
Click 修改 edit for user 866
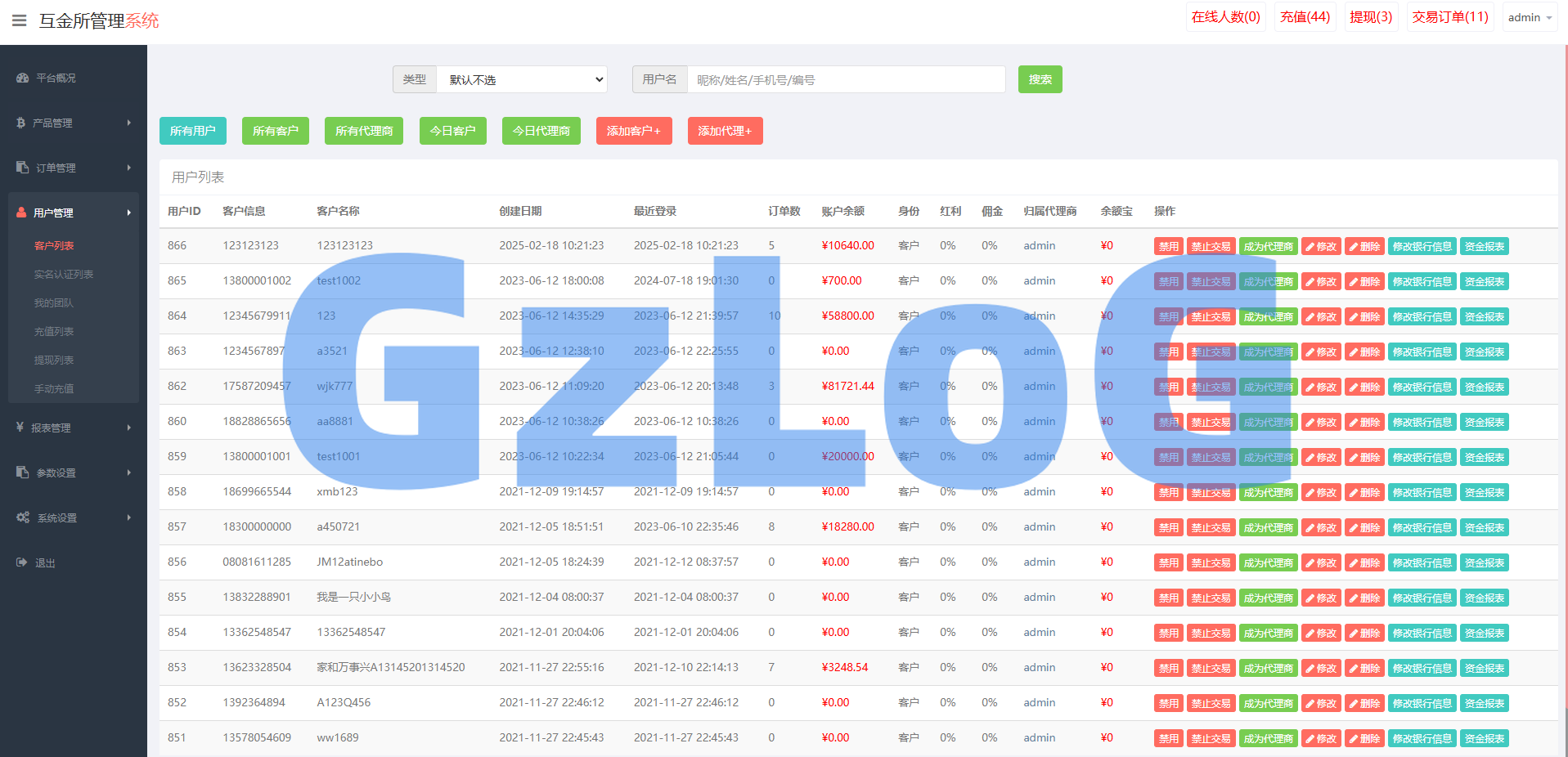pyautogui.click(x=1321, y=247)
